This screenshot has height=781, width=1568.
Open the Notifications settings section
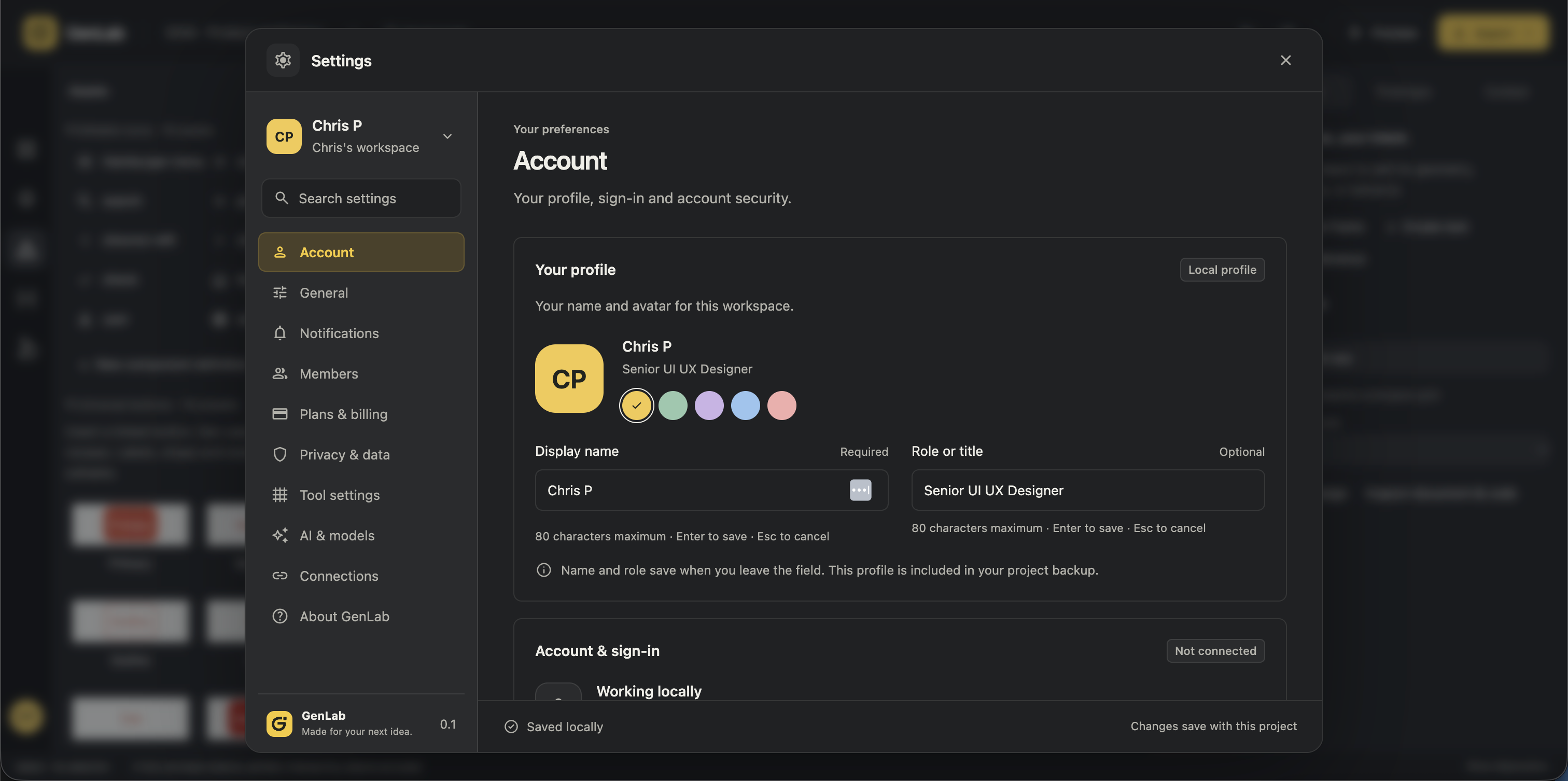pos(361,333)
